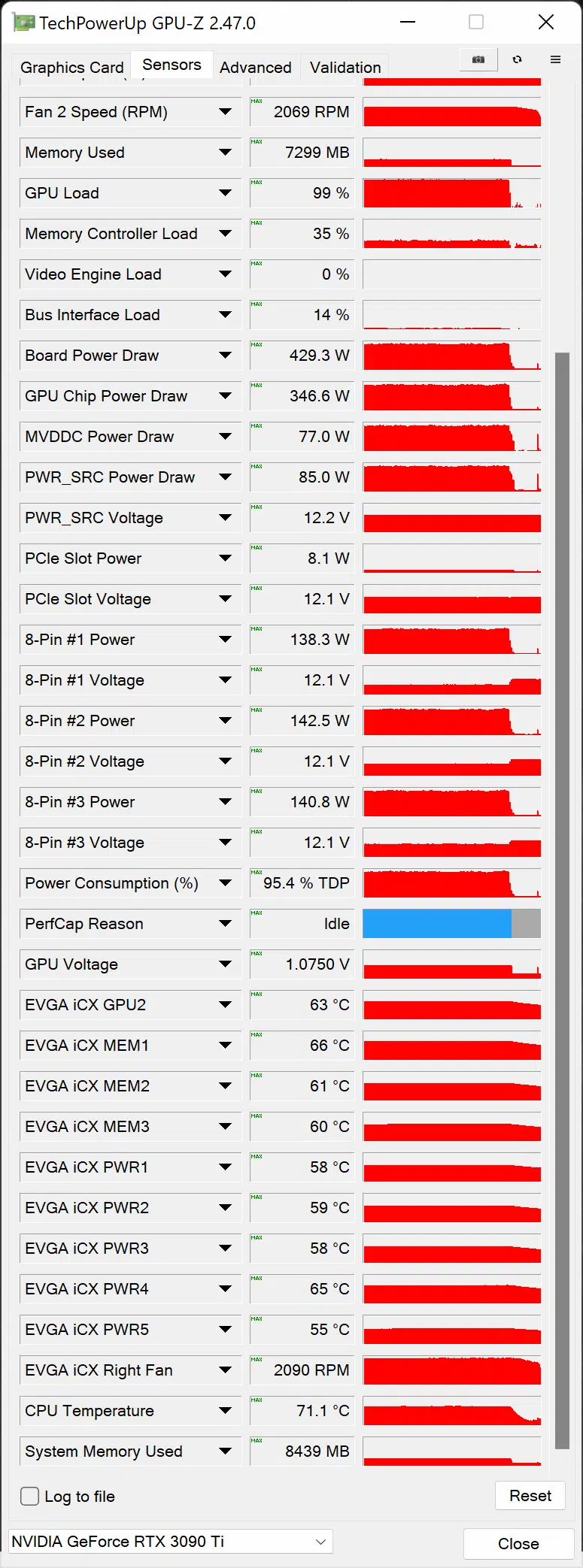Click the GPU-Z app icon in title bar
The width and height of the screenshot is (583, 1568).
(24, 23)
